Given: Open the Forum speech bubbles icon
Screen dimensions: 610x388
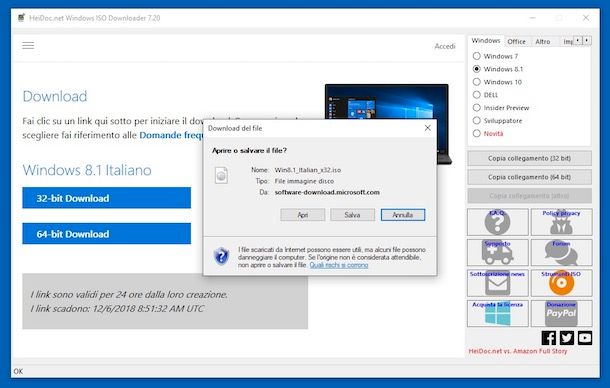Looking at the screenshot, I should point(561,252).
